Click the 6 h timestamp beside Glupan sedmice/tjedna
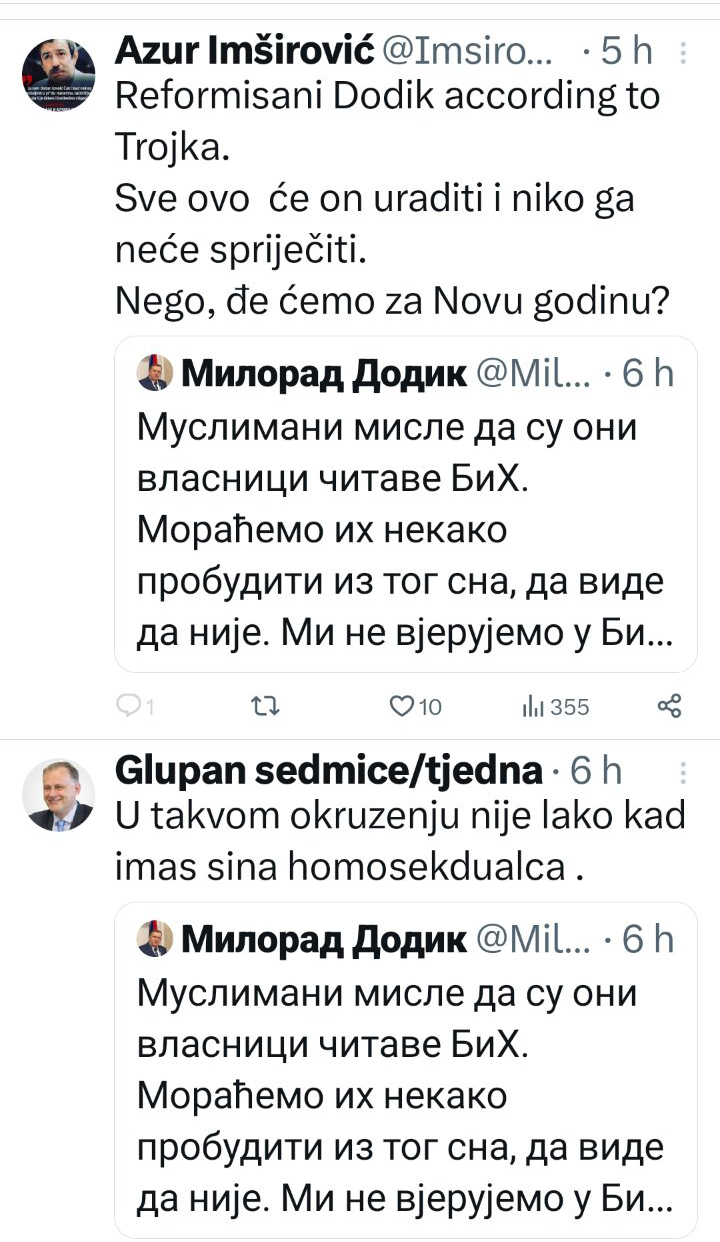Screen dimensions: 720x1242 pyautogui.click(x=596, y=771)
